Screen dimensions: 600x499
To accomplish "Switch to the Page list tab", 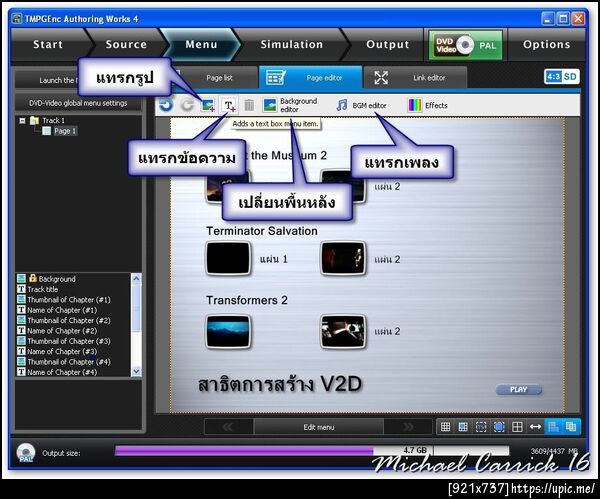I will click(x=219, y=78).
